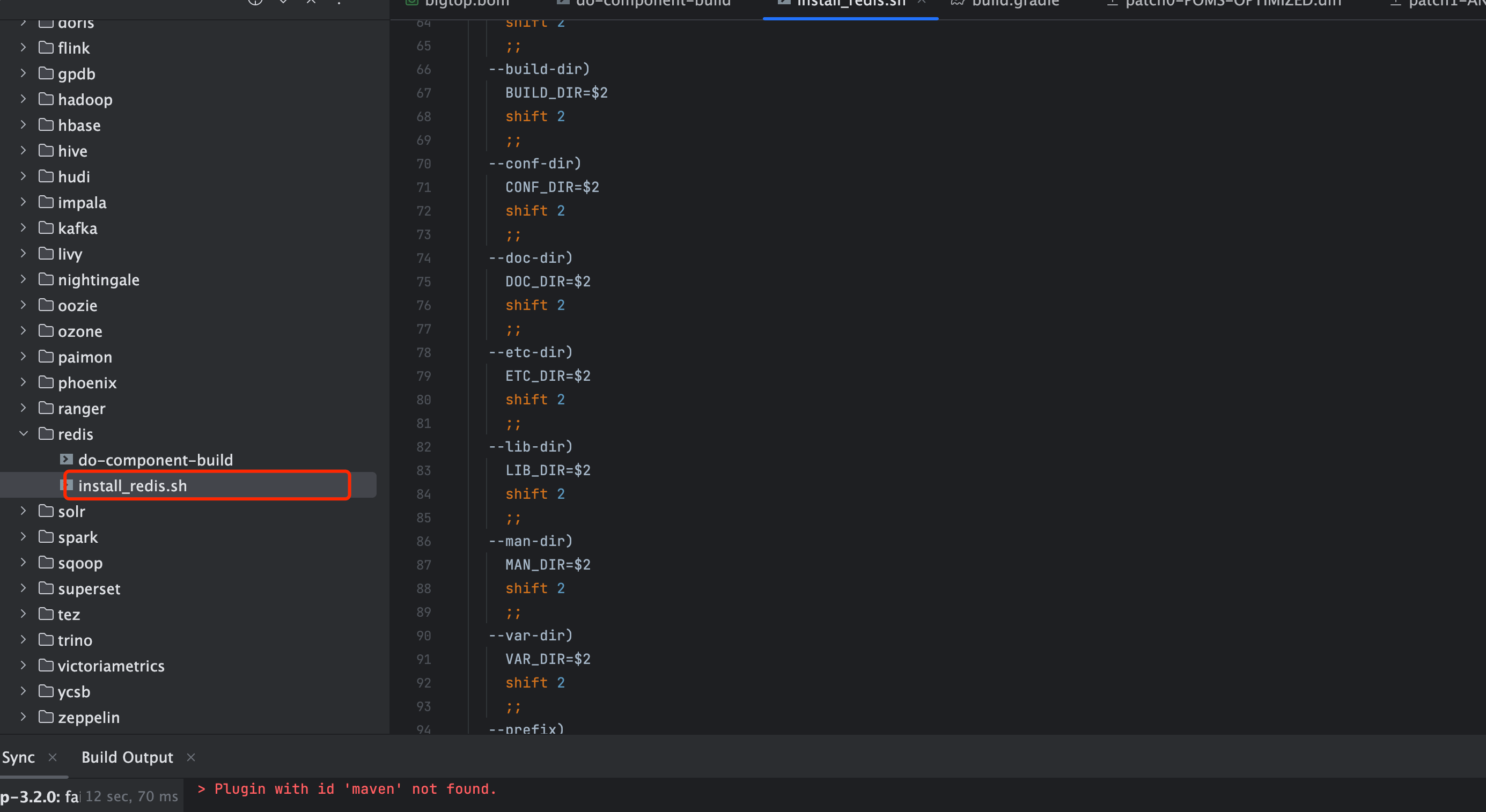Expand the zeppelin folder chevron
The height and width of the screenshot is (812, 1486).
pyautogui.click(x=23, y=717)
